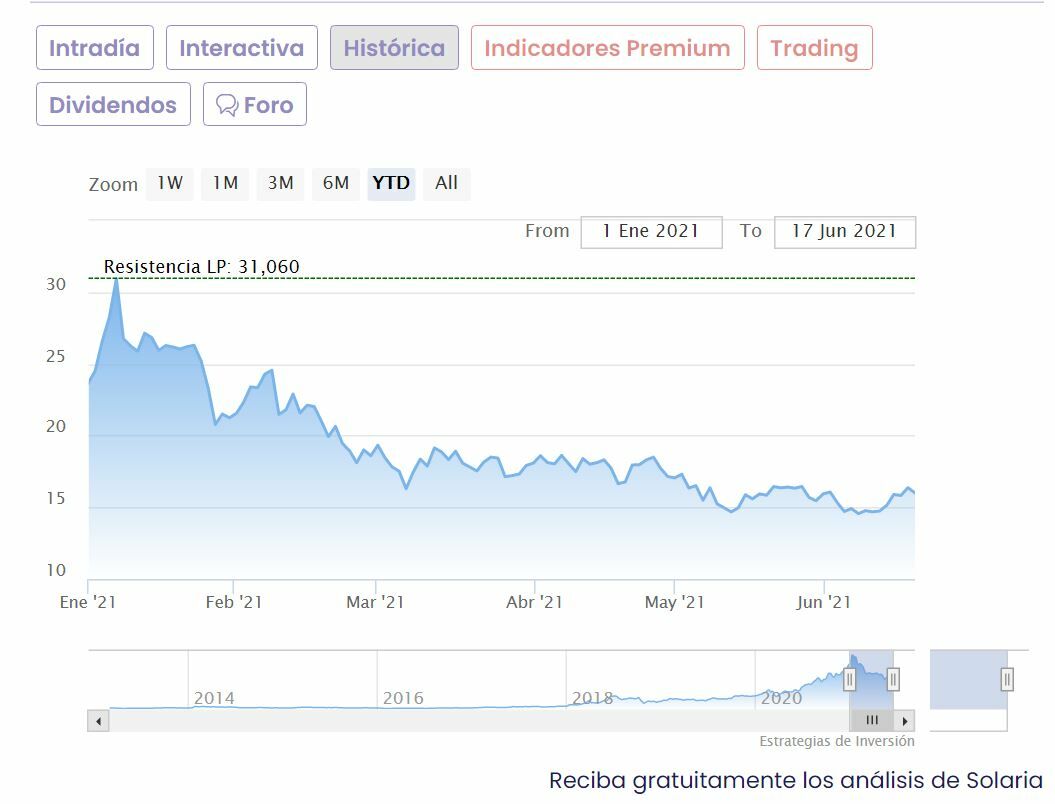Grab the left navigator range handle
Image resolution: width=1055 pixels, height=804 pixels.
click(x=849, y=680)
